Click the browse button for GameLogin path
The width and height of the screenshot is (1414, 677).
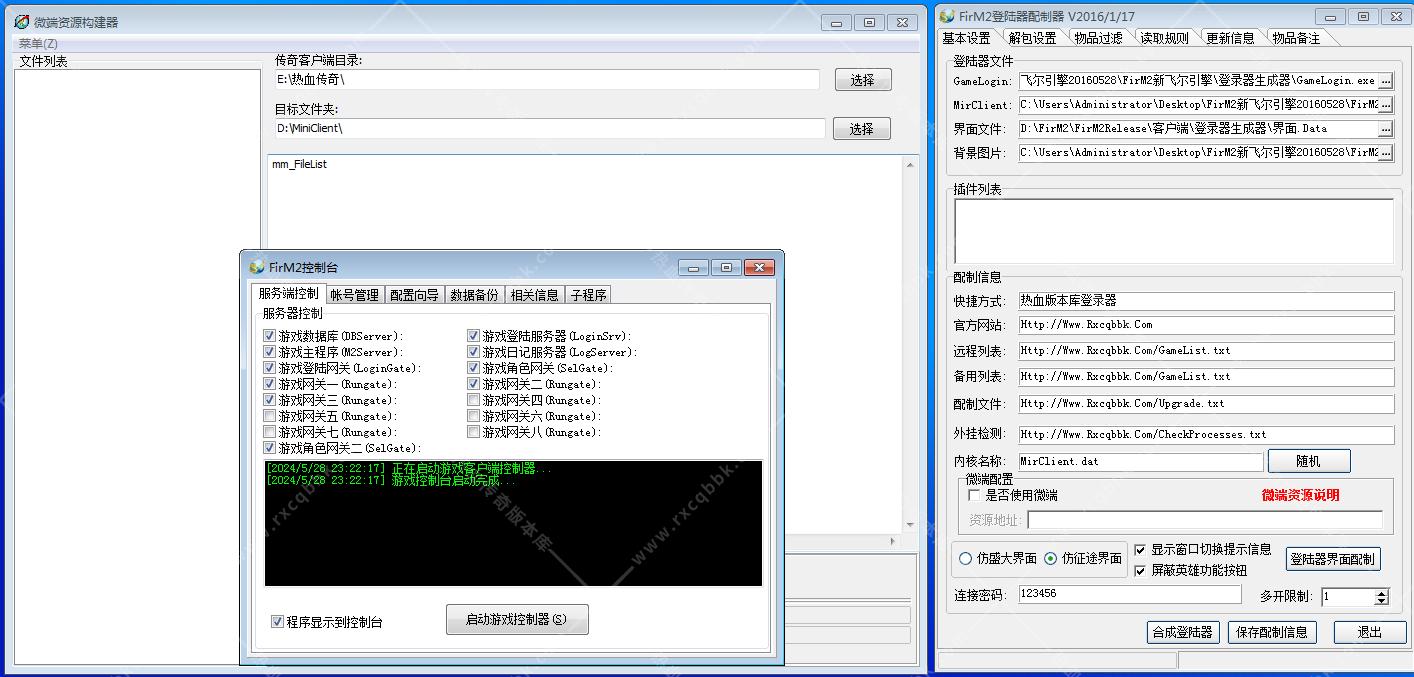pyautogui.click(x=1385, y=81)
